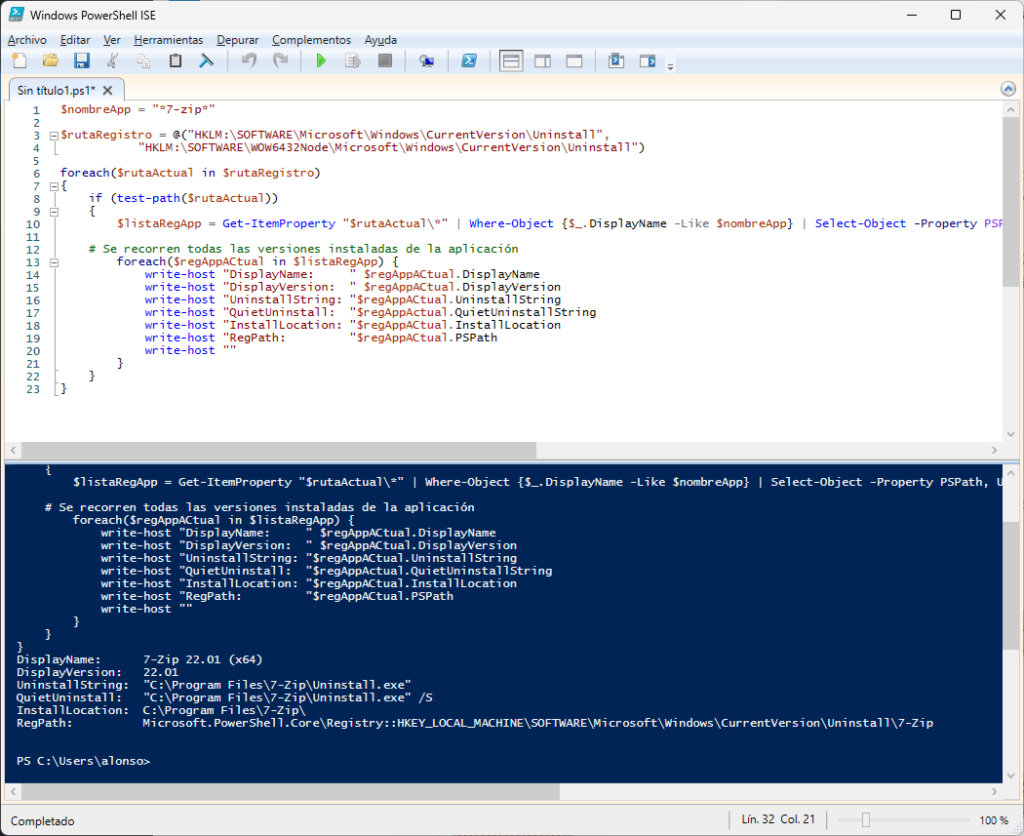The width and height of the screenshot is (1024, 836).
Task: Open the Depurar menu
Action: 237,40
